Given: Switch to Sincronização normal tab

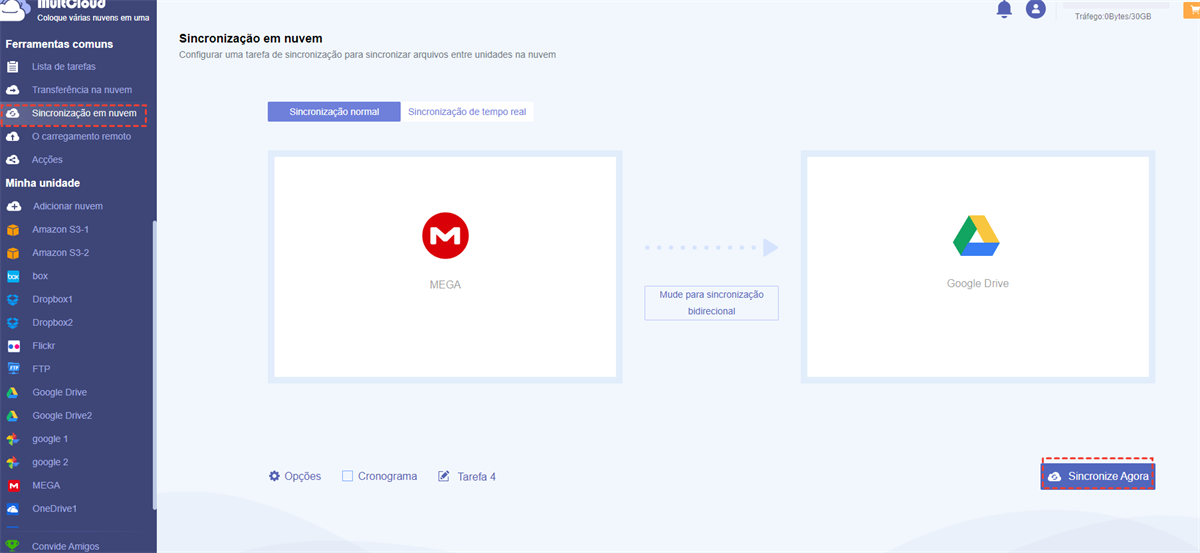Looking at the screenshot, I should tap(334, 112).
